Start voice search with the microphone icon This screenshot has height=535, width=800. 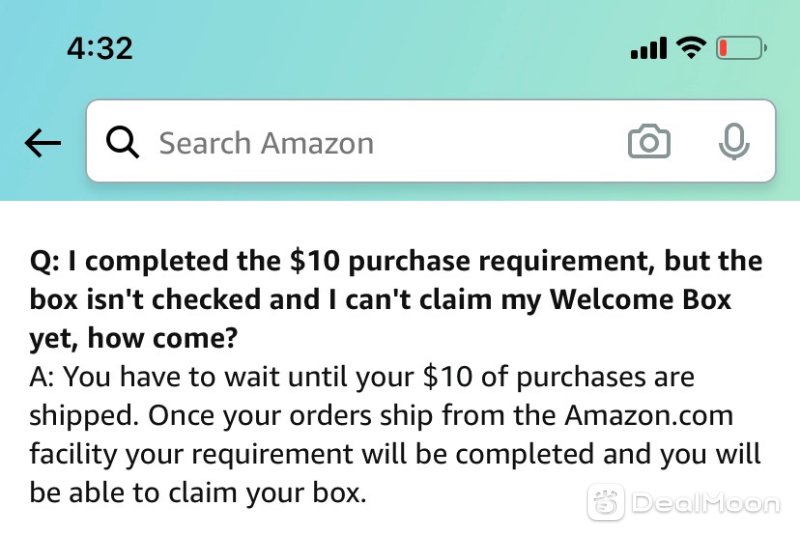pos(734,141)
